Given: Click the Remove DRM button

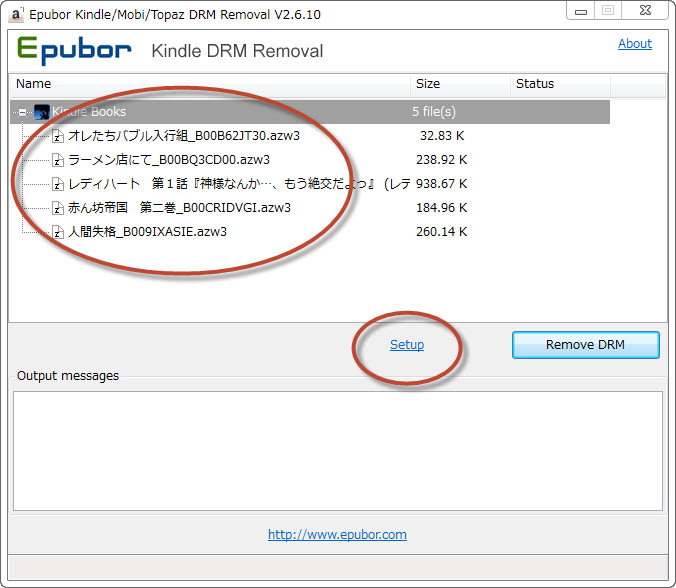Looking at the screenshot, I should (585, 345).
